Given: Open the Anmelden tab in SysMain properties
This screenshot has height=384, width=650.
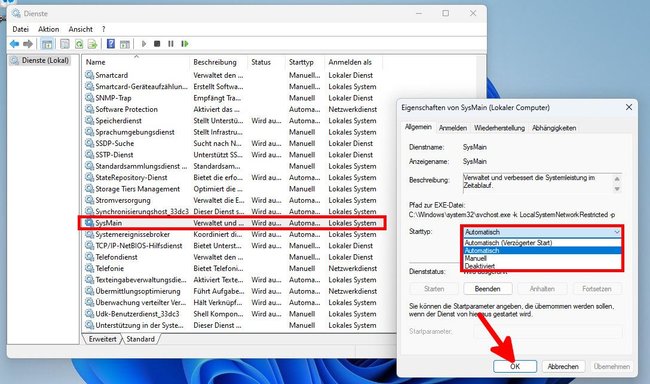Looking at the screenshot, I should (x=453, y=128).
